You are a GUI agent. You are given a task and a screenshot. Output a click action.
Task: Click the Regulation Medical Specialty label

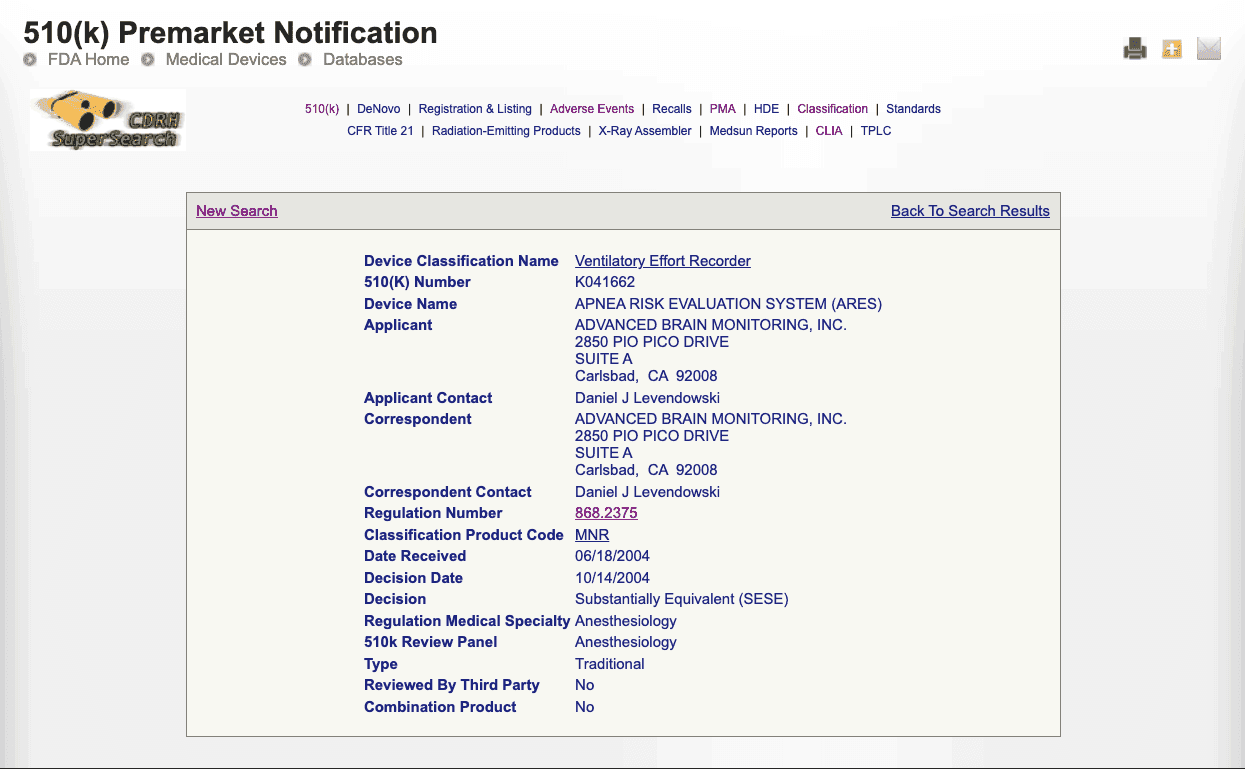pos(467,621)
